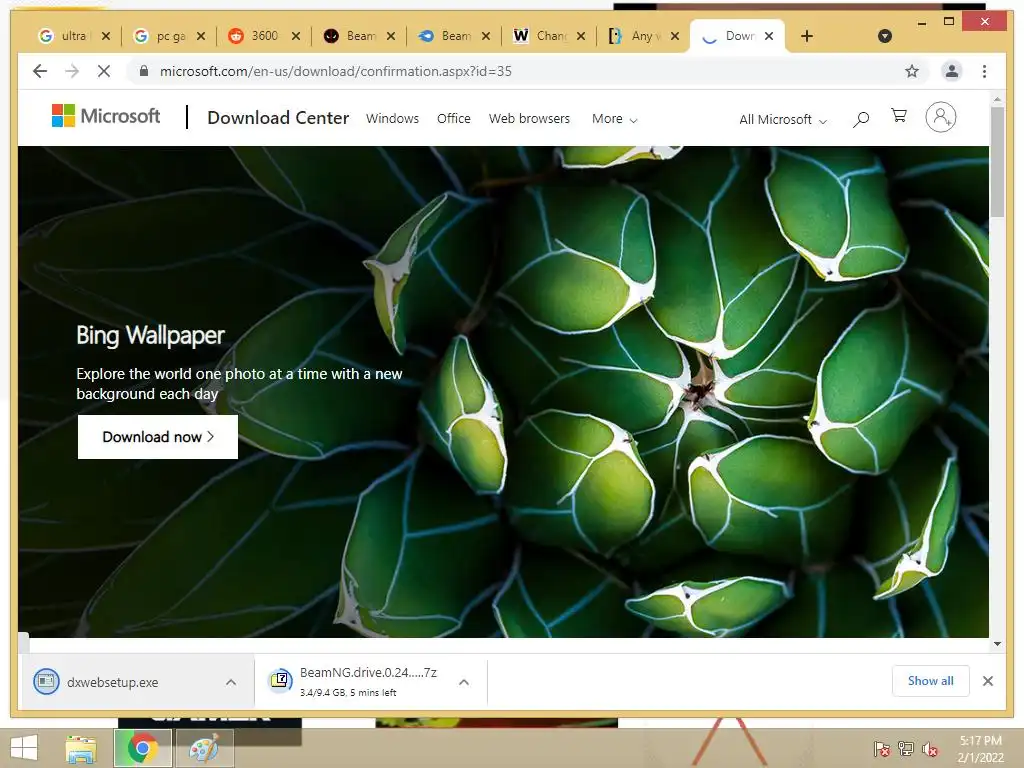Open the Download Center link
Image resolution: width=1024 pixels, height=768 pixels.
coord(278,118)
